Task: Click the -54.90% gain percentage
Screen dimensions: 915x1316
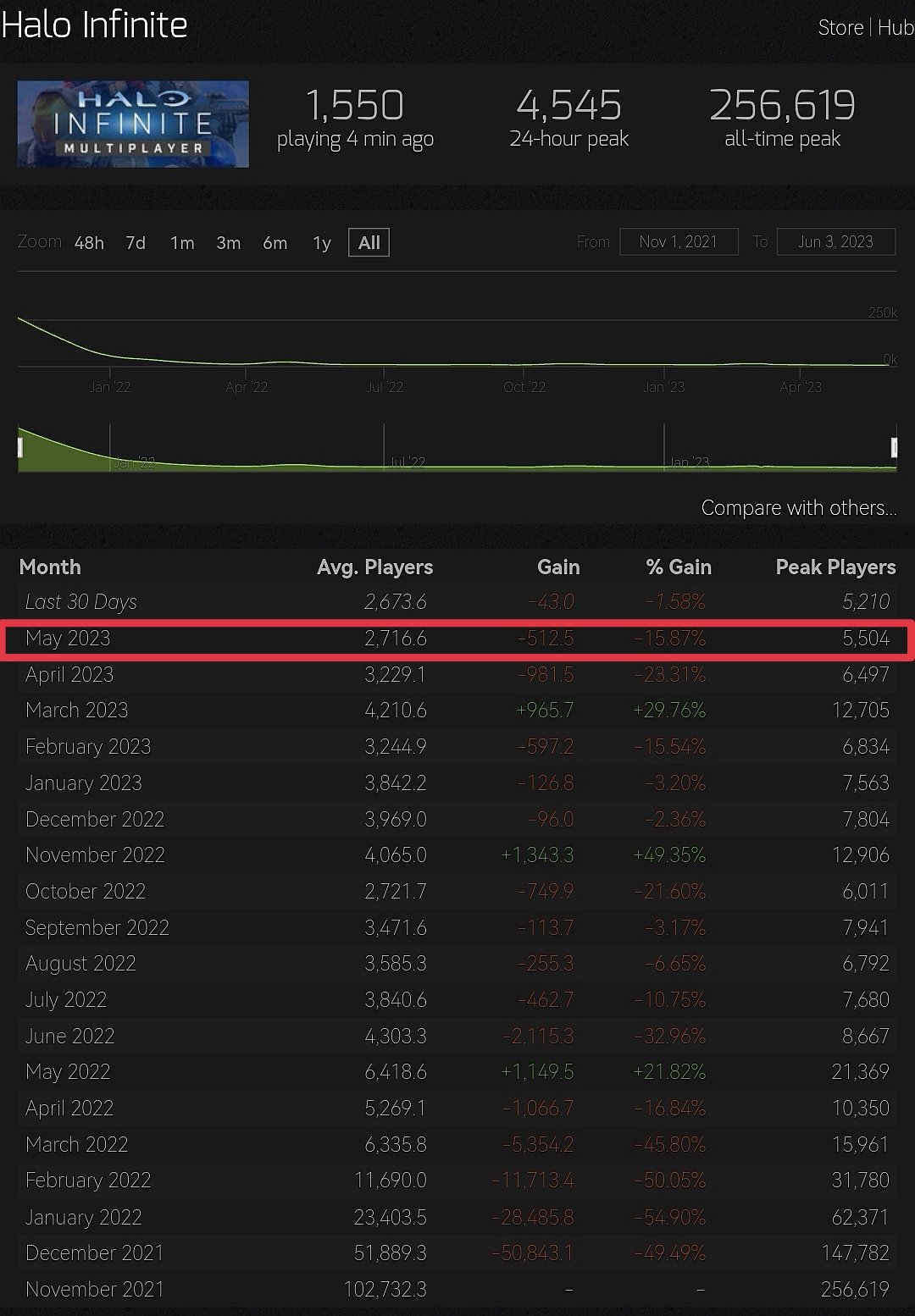Action: [x=670, y=1218]
